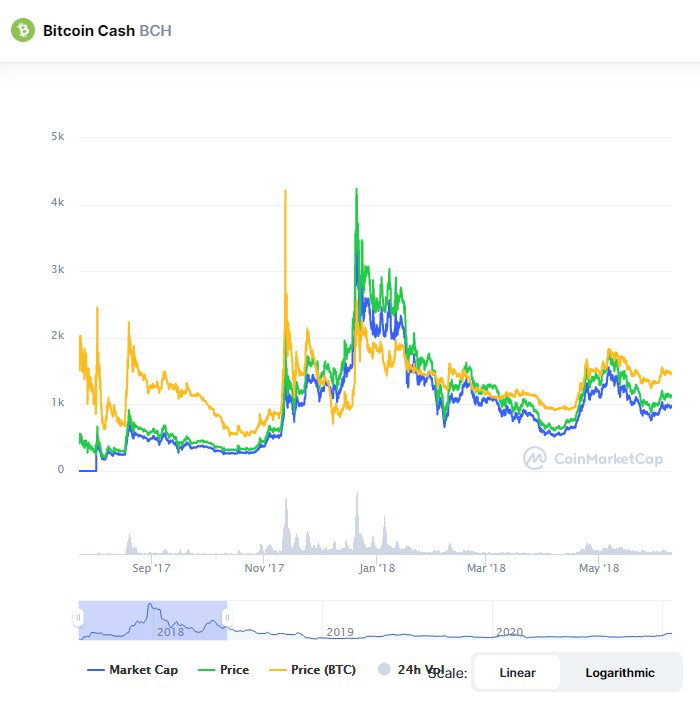Click the 2020 label in the navigator

(x=510, y=632)
